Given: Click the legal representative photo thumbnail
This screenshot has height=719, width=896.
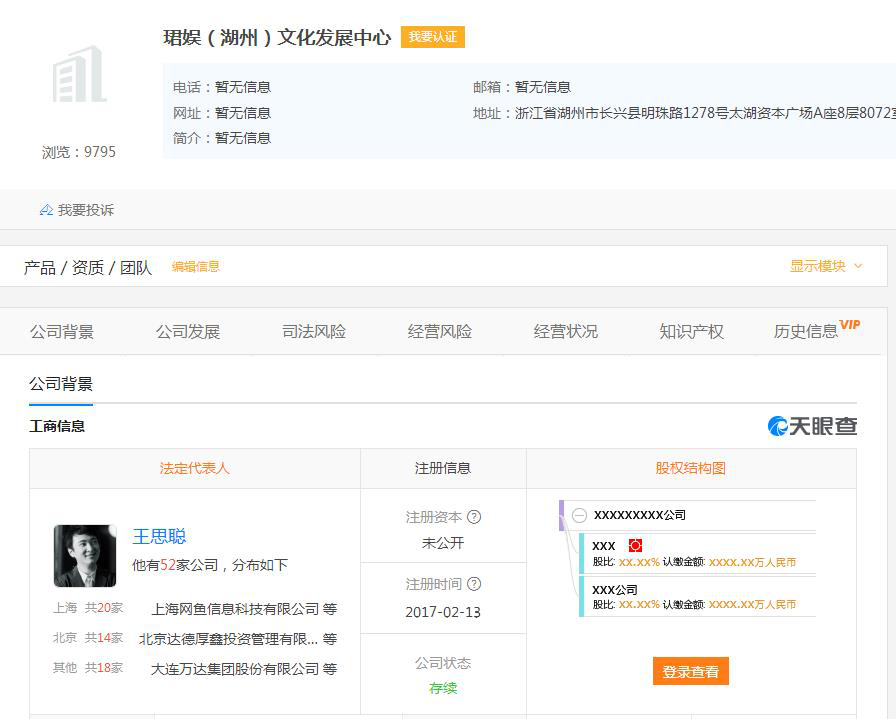Looking at the screenshot, I should click(85, 556).
